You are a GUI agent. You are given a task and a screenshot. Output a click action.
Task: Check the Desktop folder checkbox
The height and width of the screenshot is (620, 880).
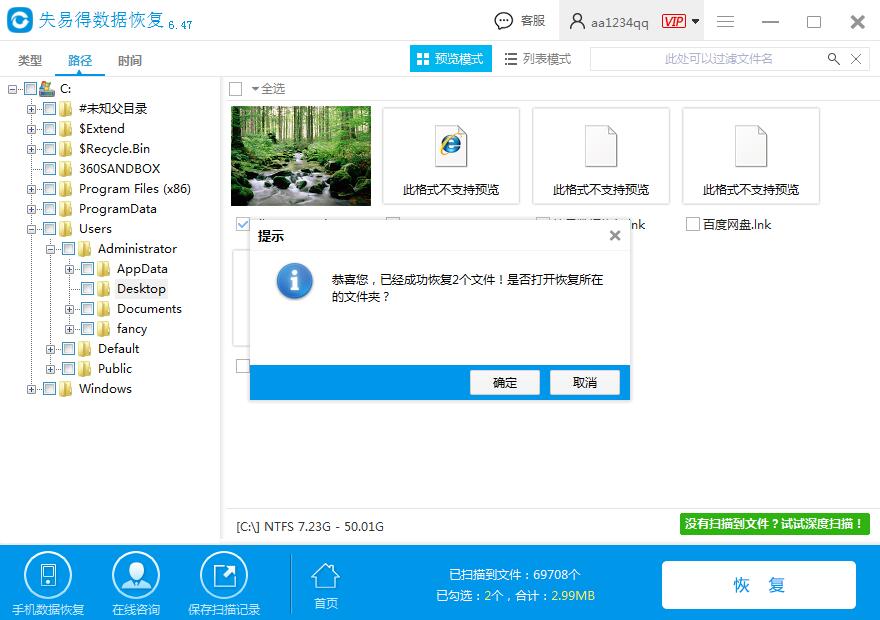(x=88, y=289)
